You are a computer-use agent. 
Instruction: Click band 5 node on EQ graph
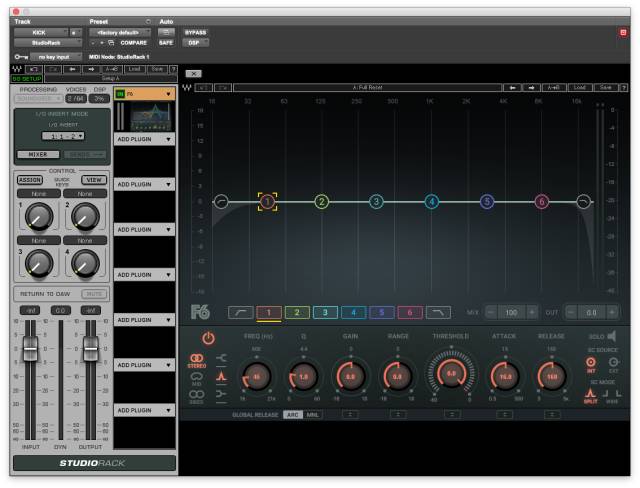point(487,202)
